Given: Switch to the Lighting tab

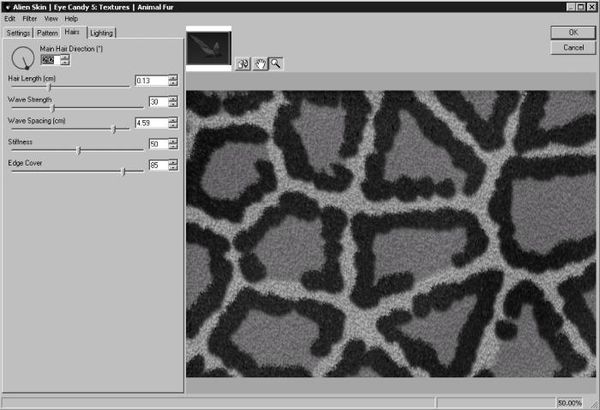Looking at the screenshot, I should [x=102, y=33].
